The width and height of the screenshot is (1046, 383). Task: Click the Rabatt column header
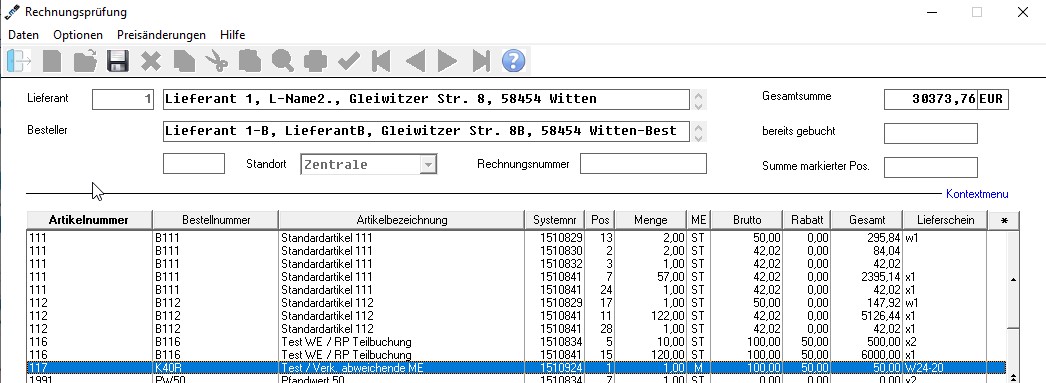(x=807, y=220)
